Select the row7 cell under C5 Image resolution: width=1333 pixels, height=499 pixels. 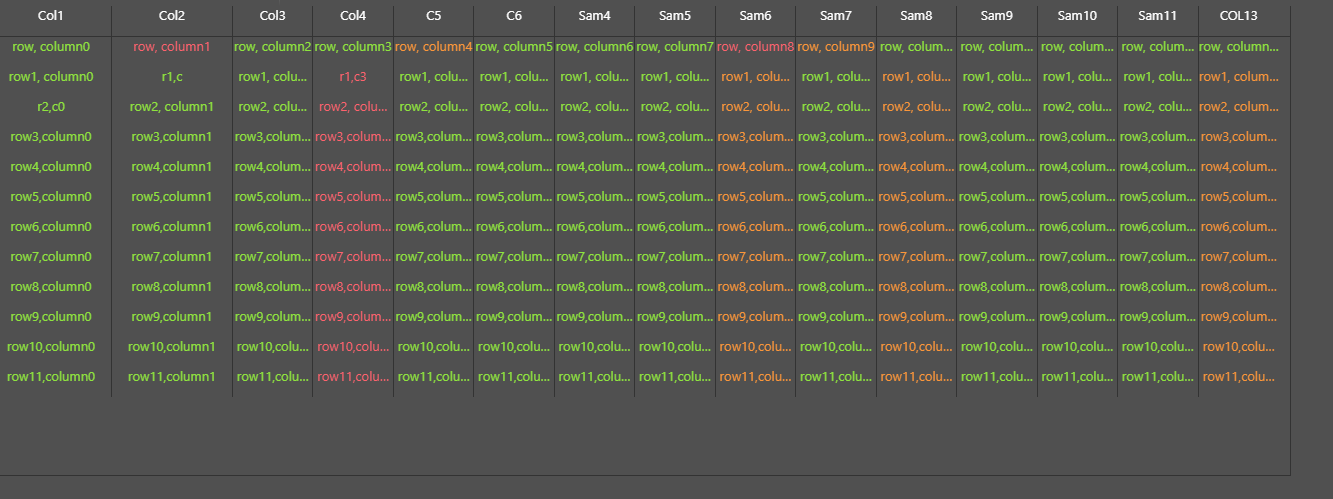(x=433, y=257)
